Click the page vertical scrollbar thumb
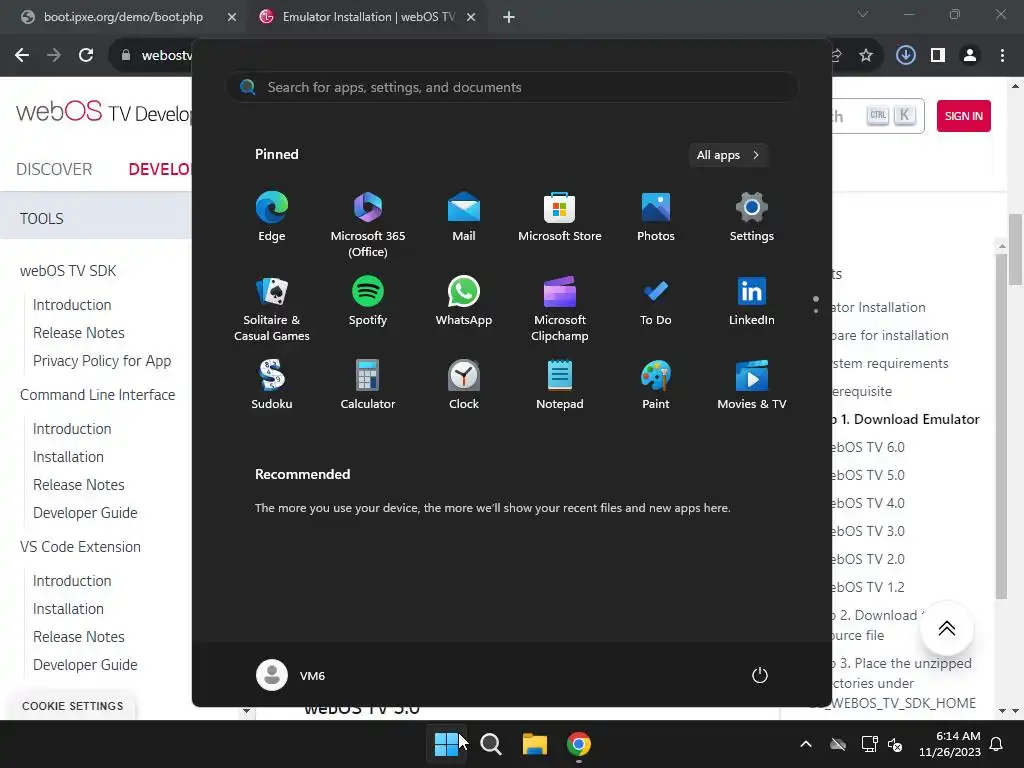Viewport: 1024px width, 768px height. pos(1015,249)
